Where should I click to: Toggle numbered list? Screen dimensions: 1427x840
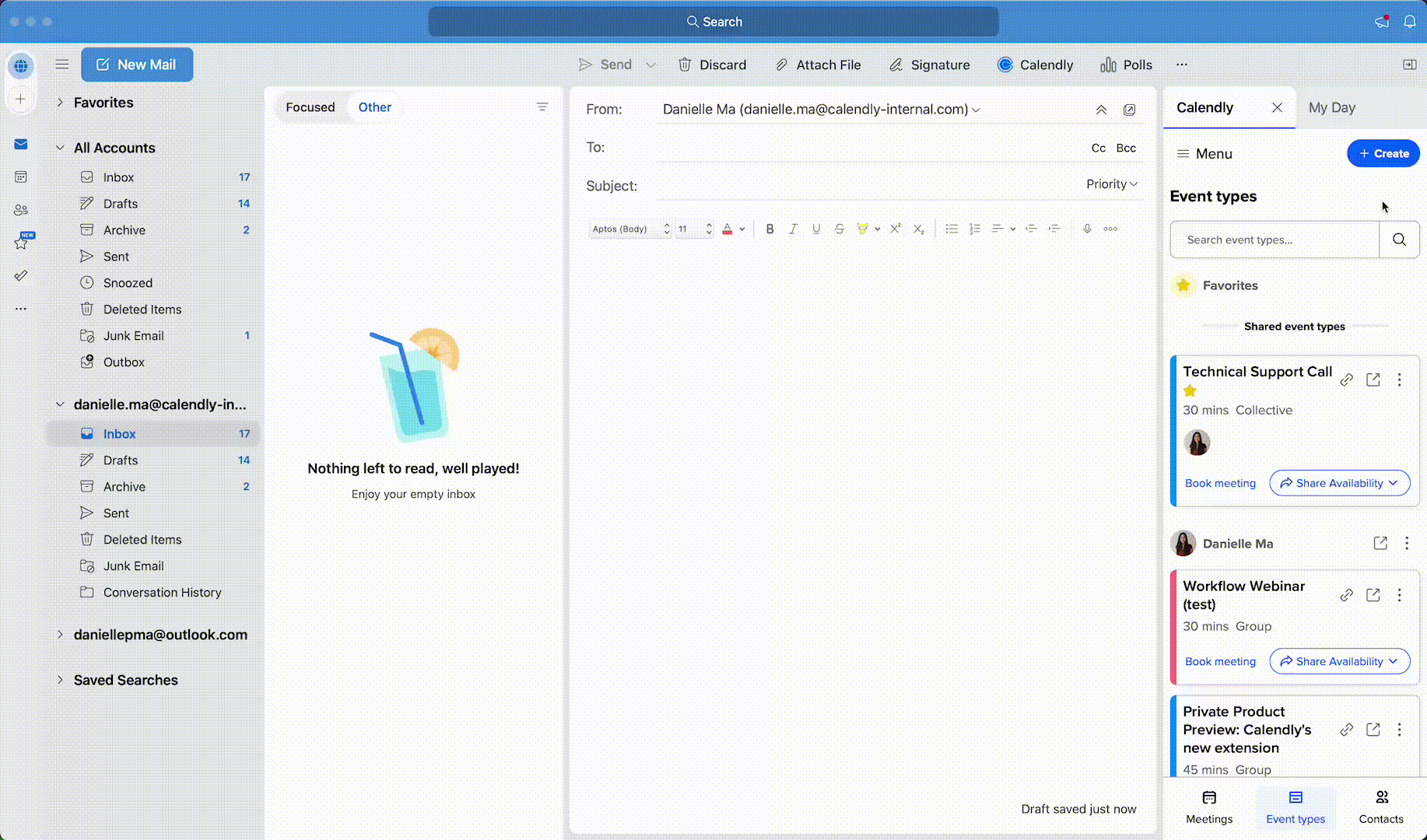974,229
